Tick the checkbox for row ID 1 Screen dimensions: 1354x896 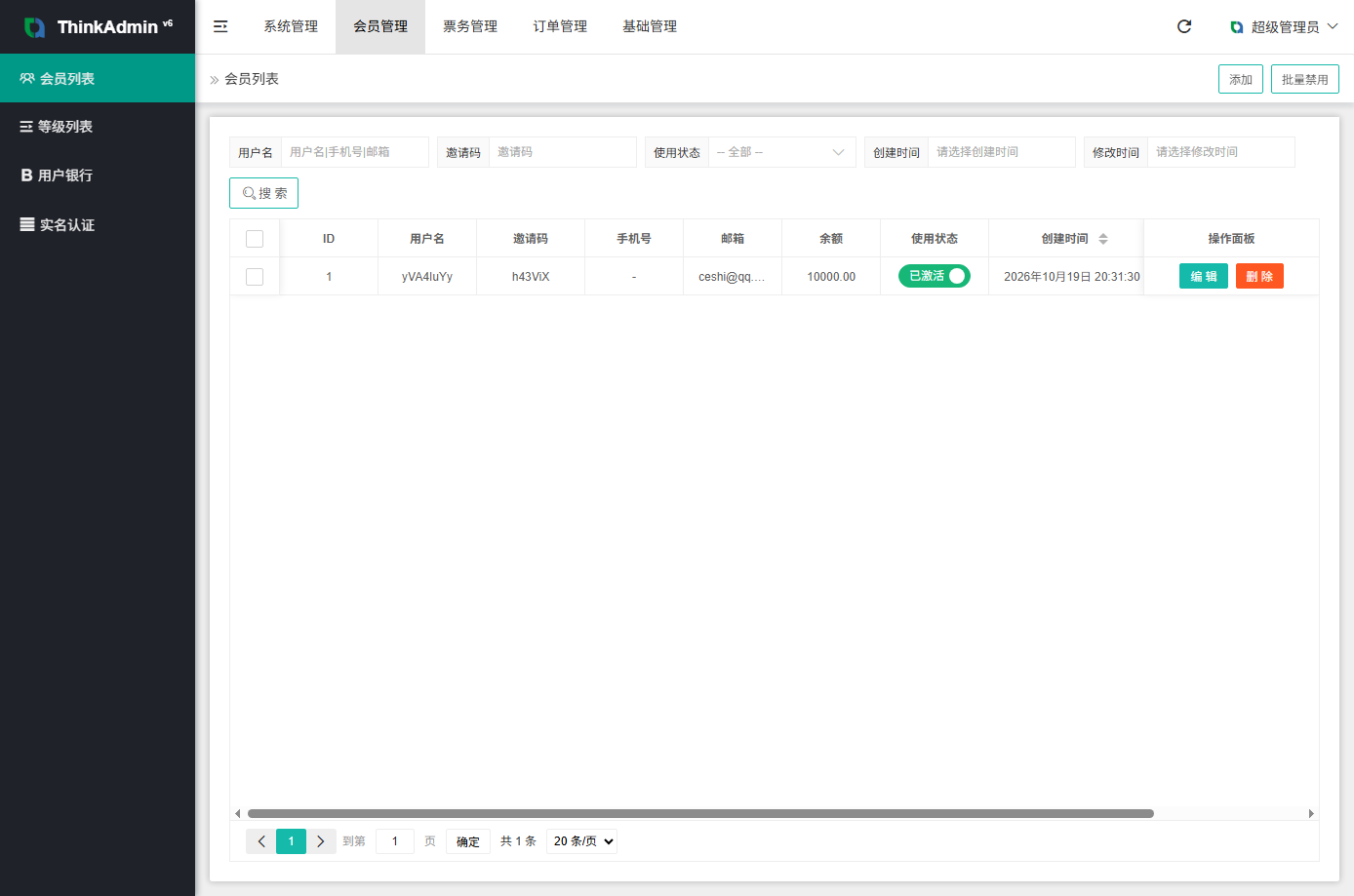coord(255,277)
